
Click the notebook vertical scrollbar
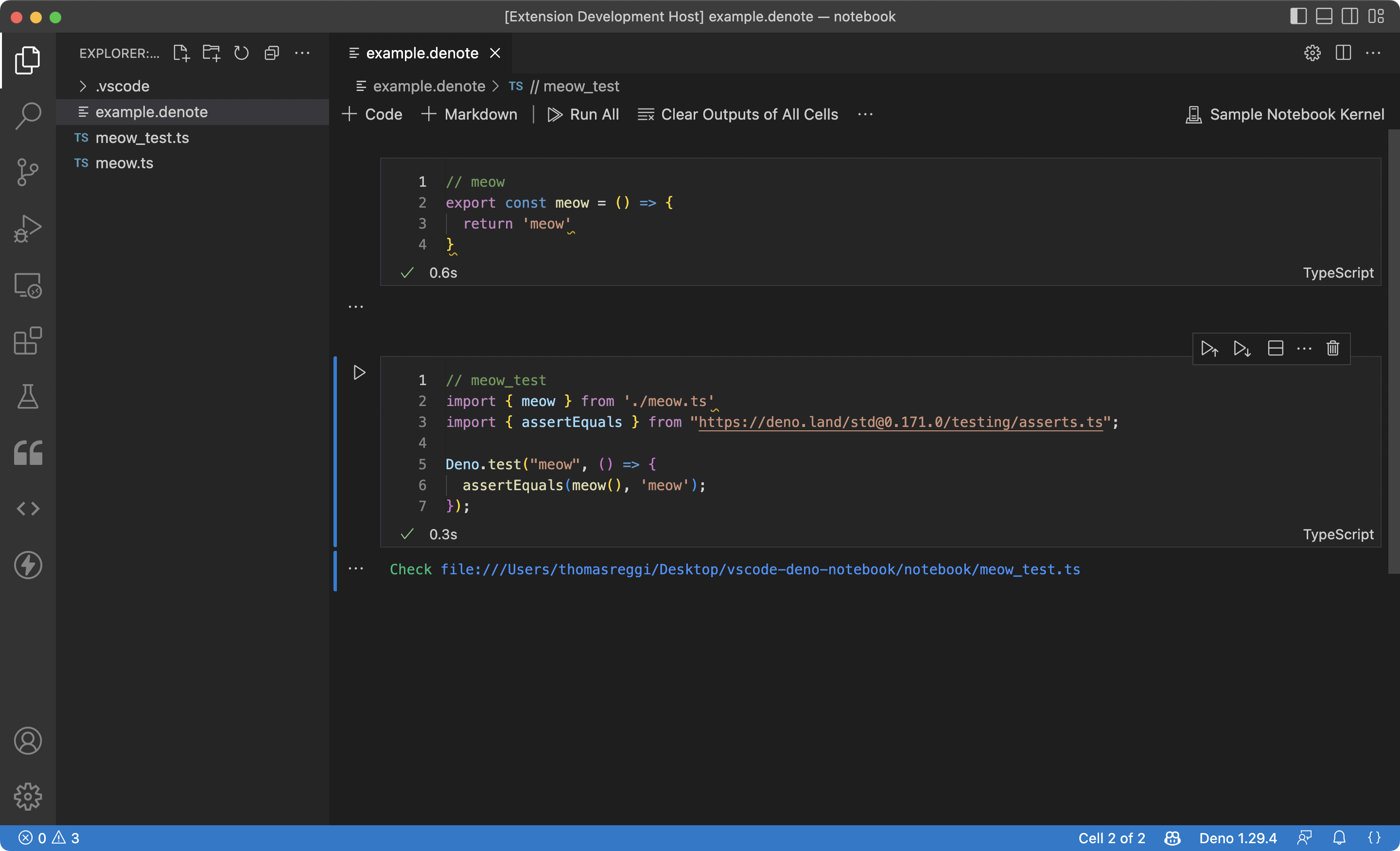[1393, 353]
